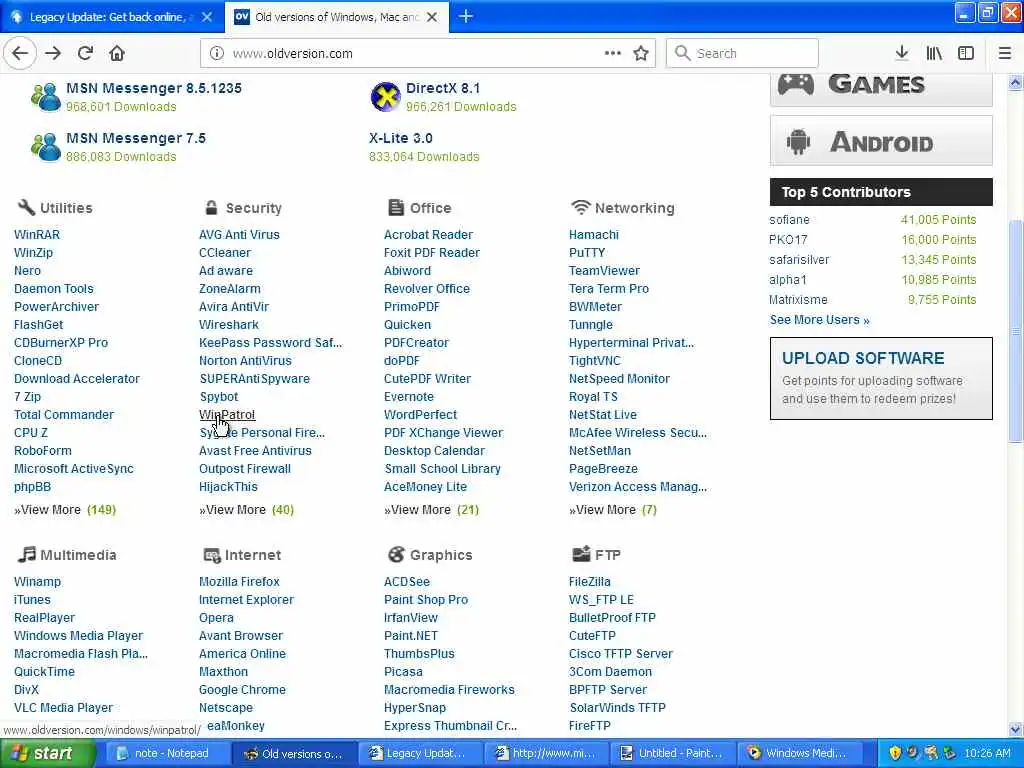Open the WinPatrol link
Image resolution: width=1024 pixels, height=768 pixels.
(x=227, y=415)
